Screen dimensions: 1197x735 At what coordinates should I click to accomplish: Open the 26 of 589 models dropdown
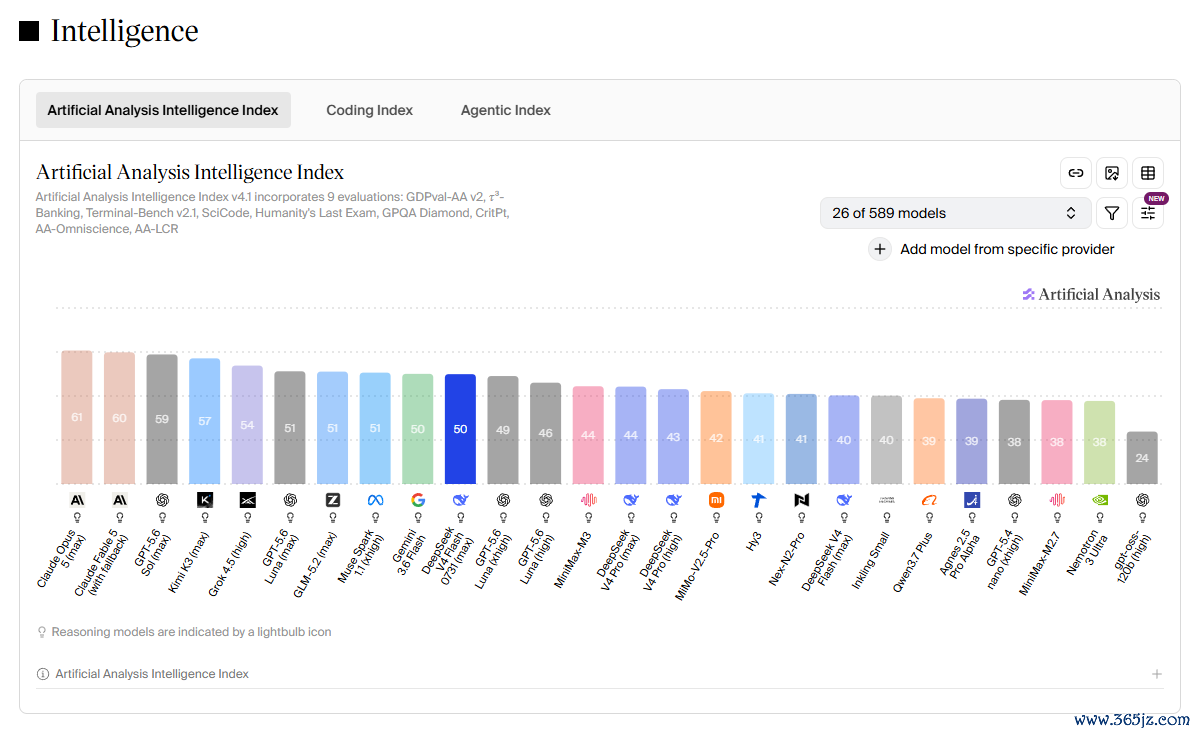(954, 213)
